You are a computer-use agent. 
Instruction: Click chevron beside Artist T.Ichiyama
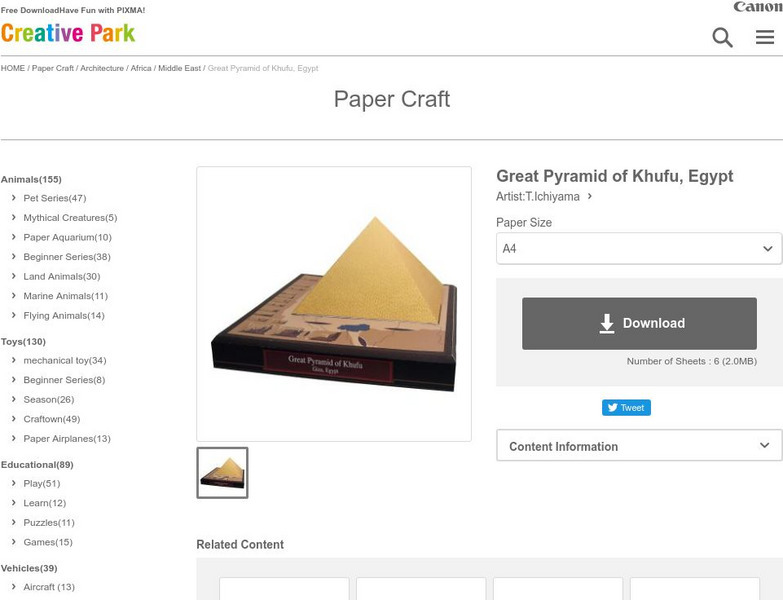pos(590,196)
